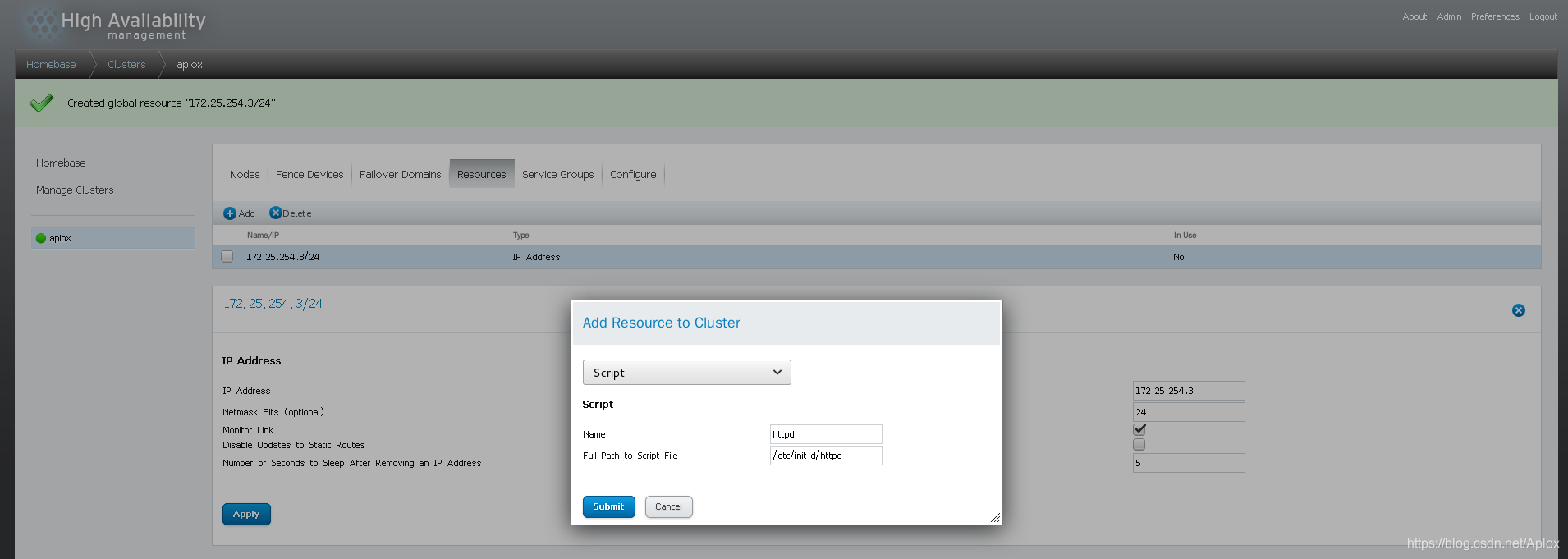Viewport: 1568px width, 559px height.
Task: Open Homebase in the sidebar
Action: coord(61,163)
